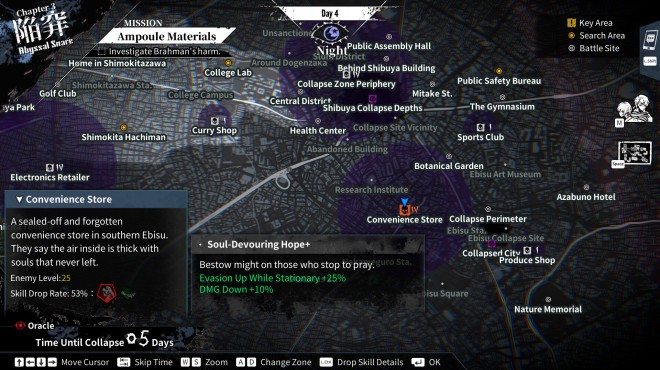Click the OK enter key icon

(x=418, y=362)
